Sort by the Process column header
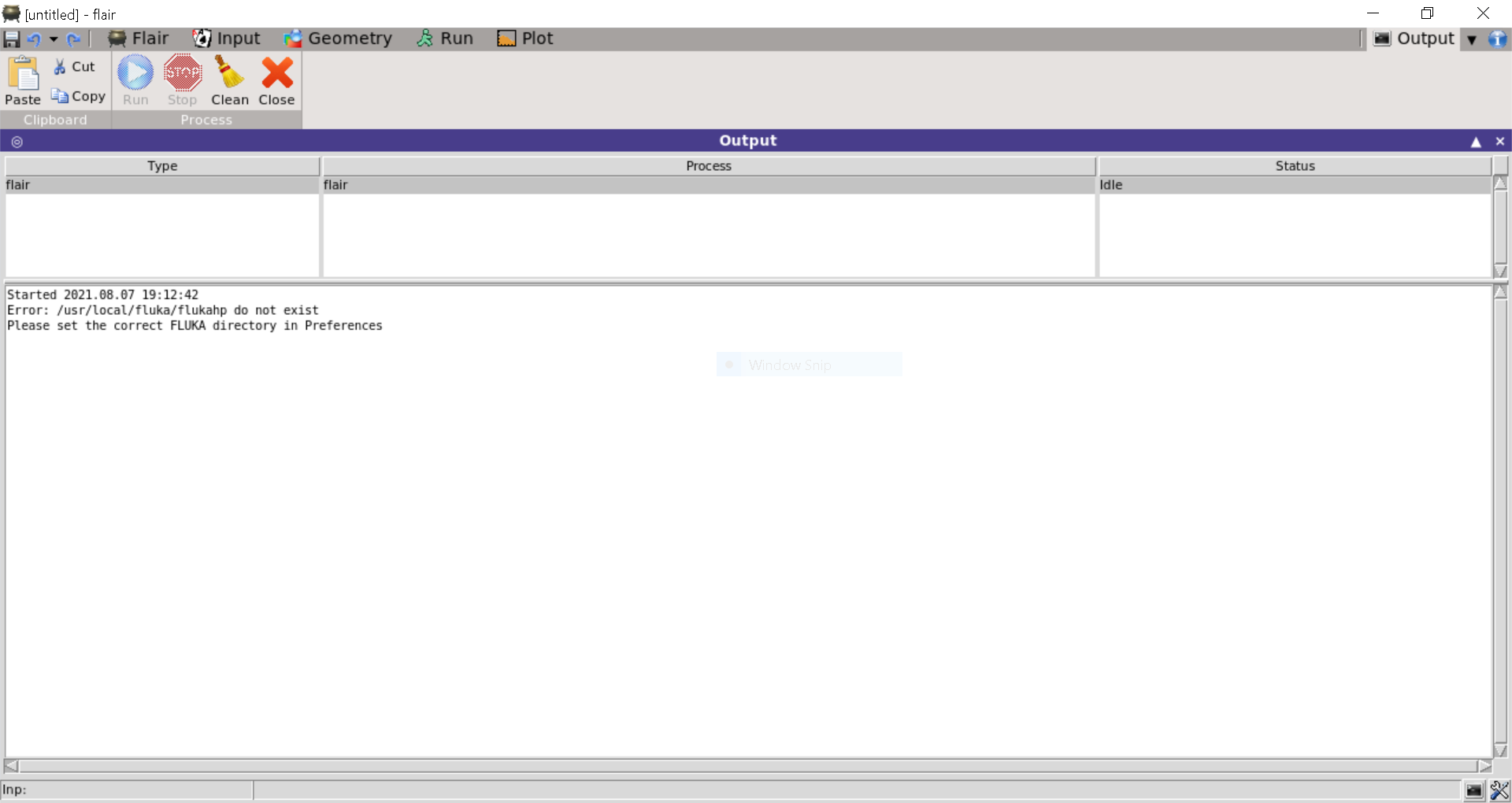 [x=709, y=166]
